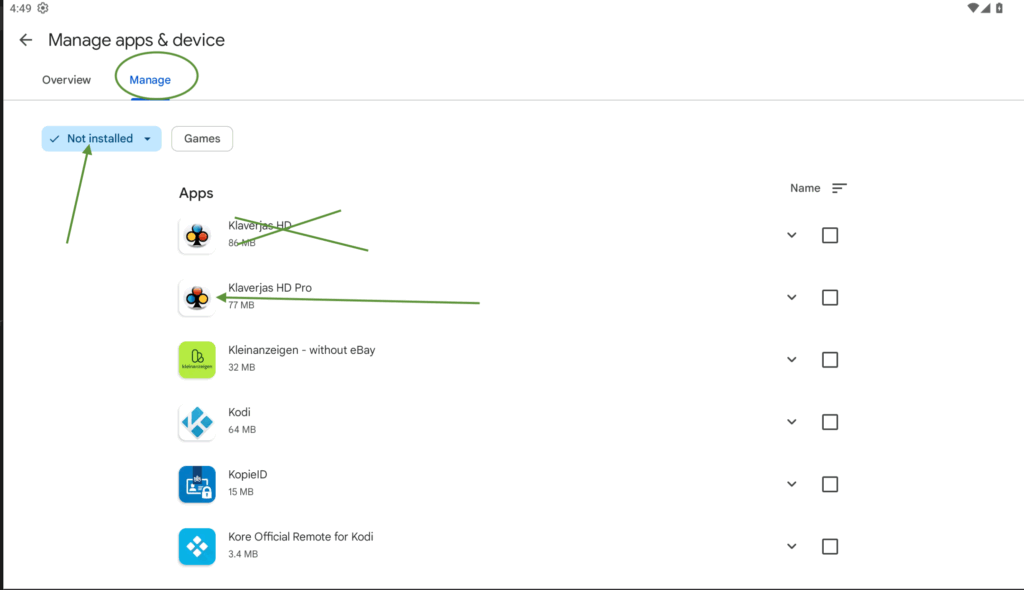Tap the Games filter chip

coord(202,139)
